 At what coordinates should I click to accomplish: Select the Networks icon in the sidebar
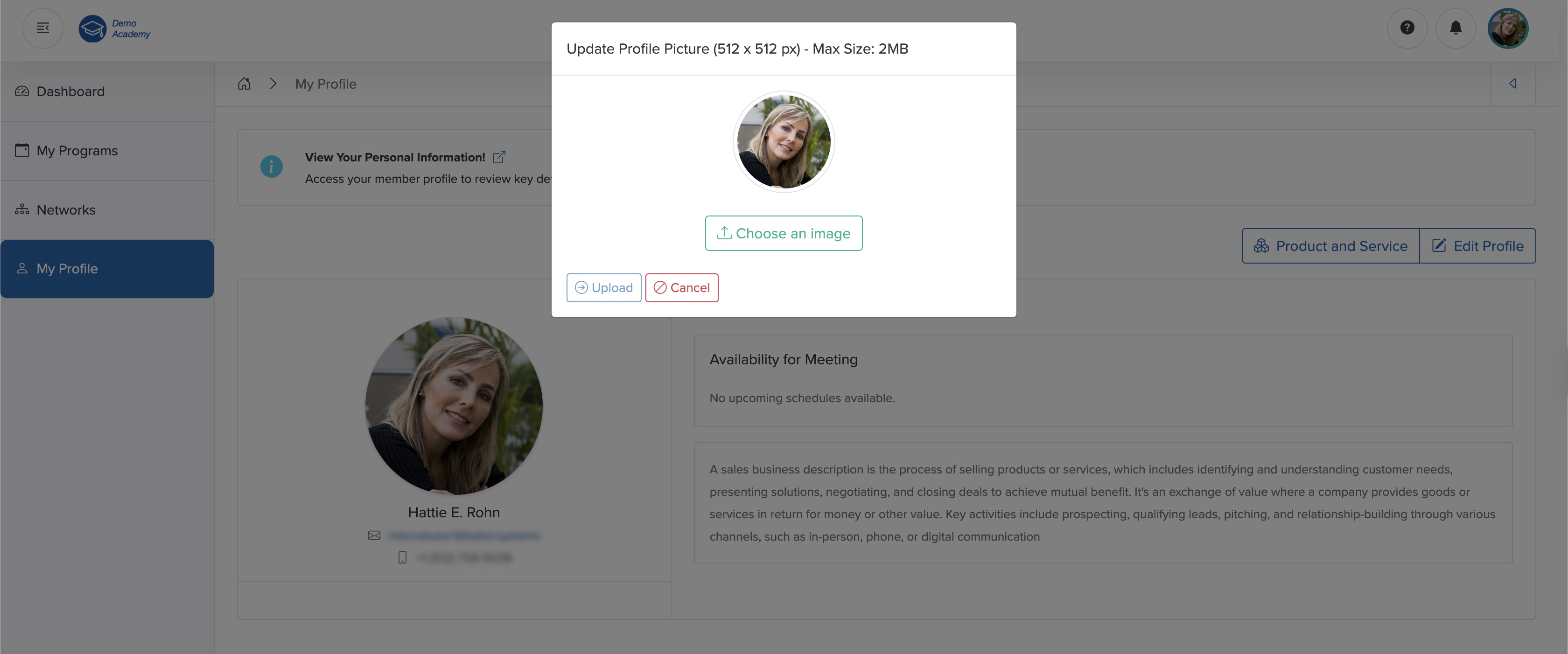21,209
